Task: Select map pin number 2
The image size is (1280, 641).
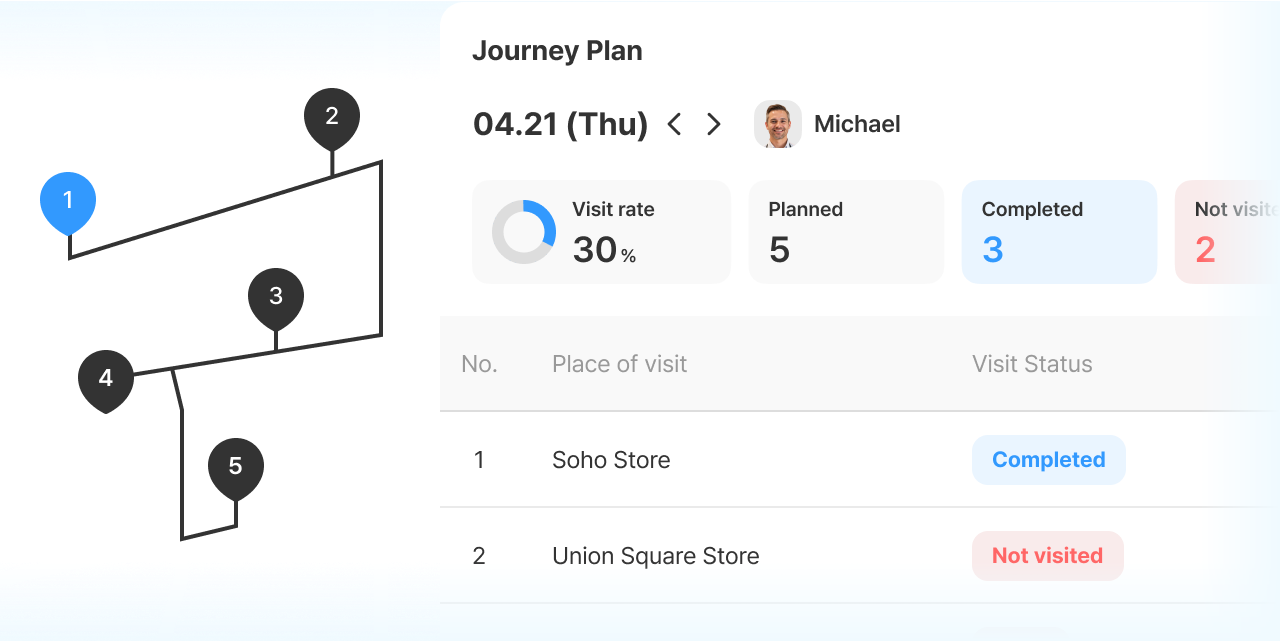Action: 332,118
